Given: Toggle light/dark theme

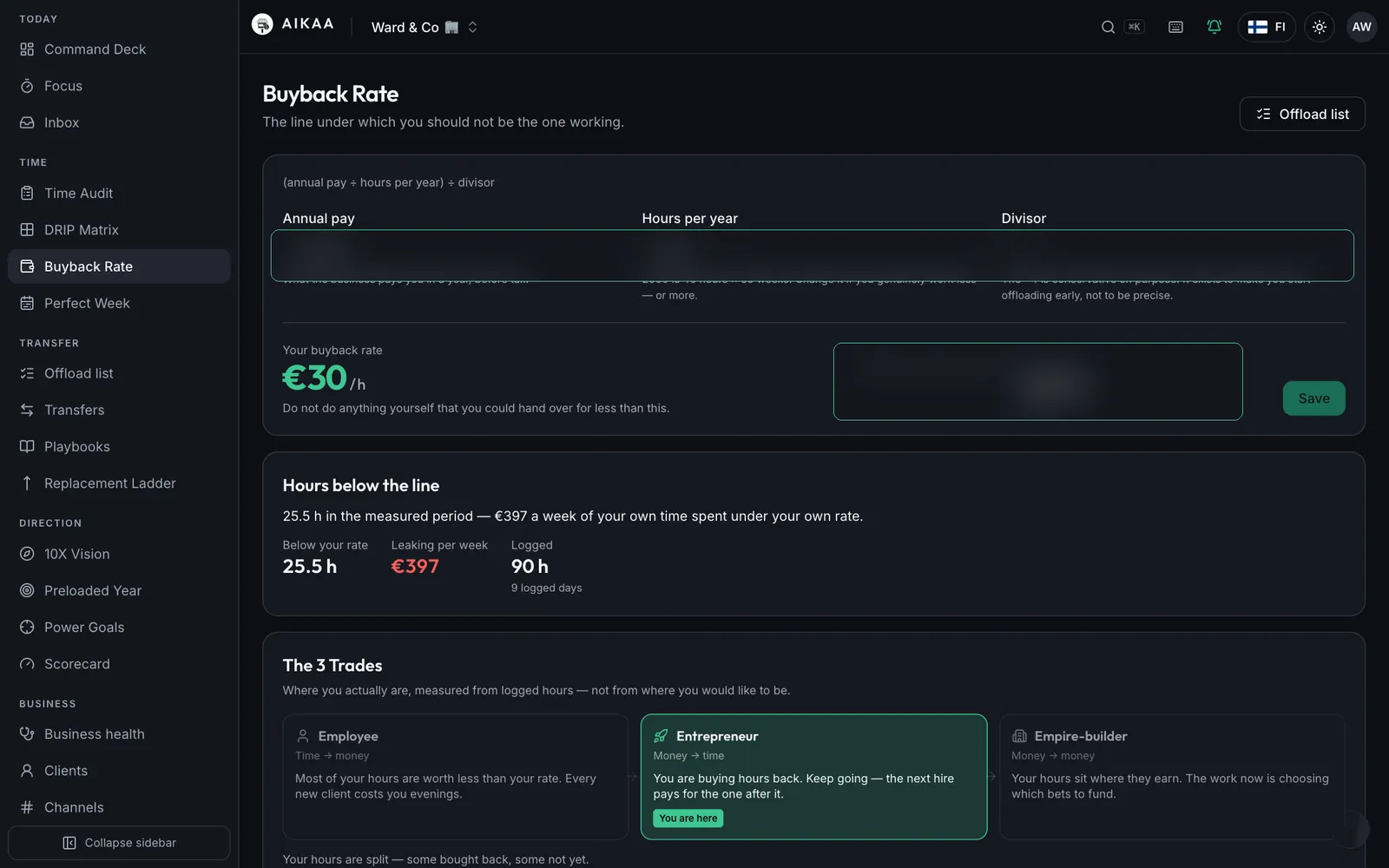Looking at the screenshot, I should pos(1320,27).
